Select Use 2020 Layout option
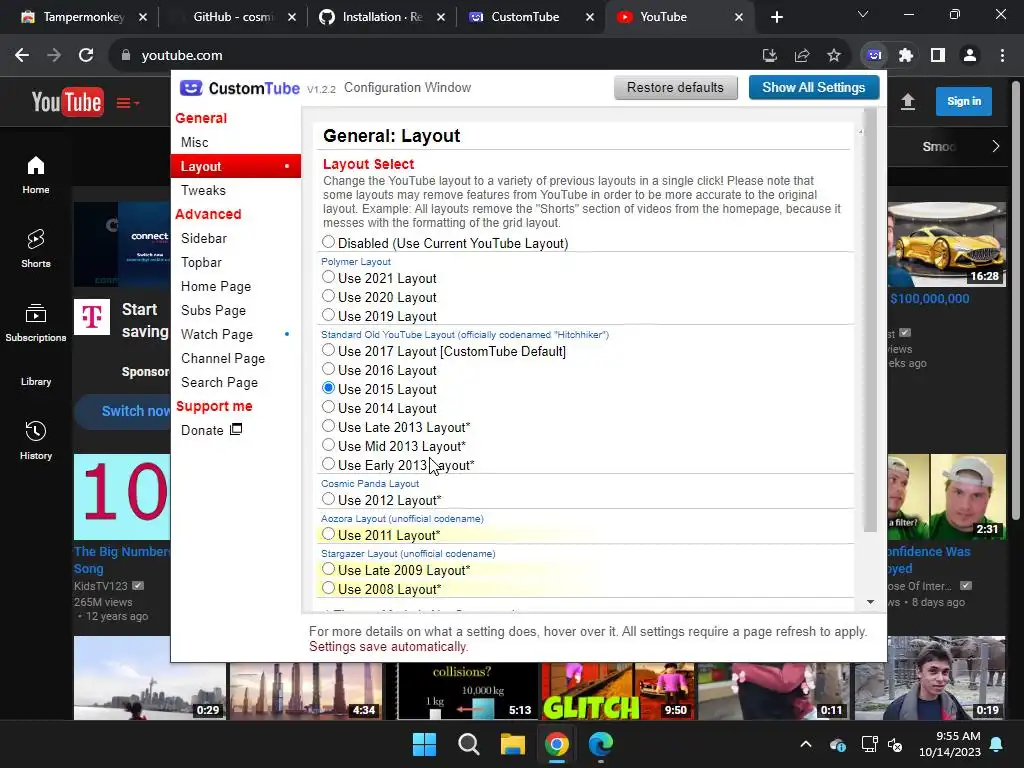1024x768 pixels. point(328,296)
